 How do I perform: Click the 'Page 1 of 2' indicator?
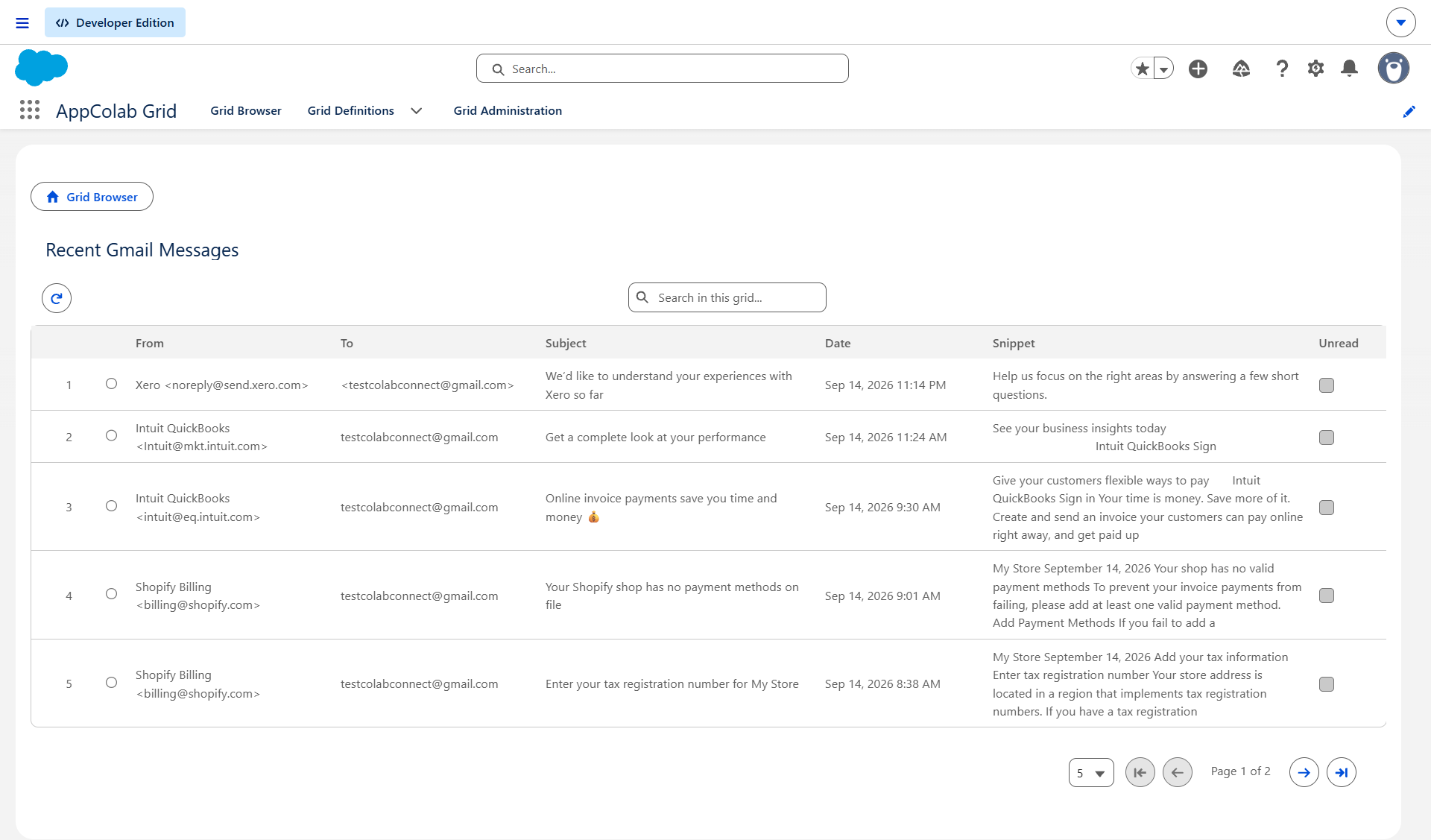click(1240, 771)
